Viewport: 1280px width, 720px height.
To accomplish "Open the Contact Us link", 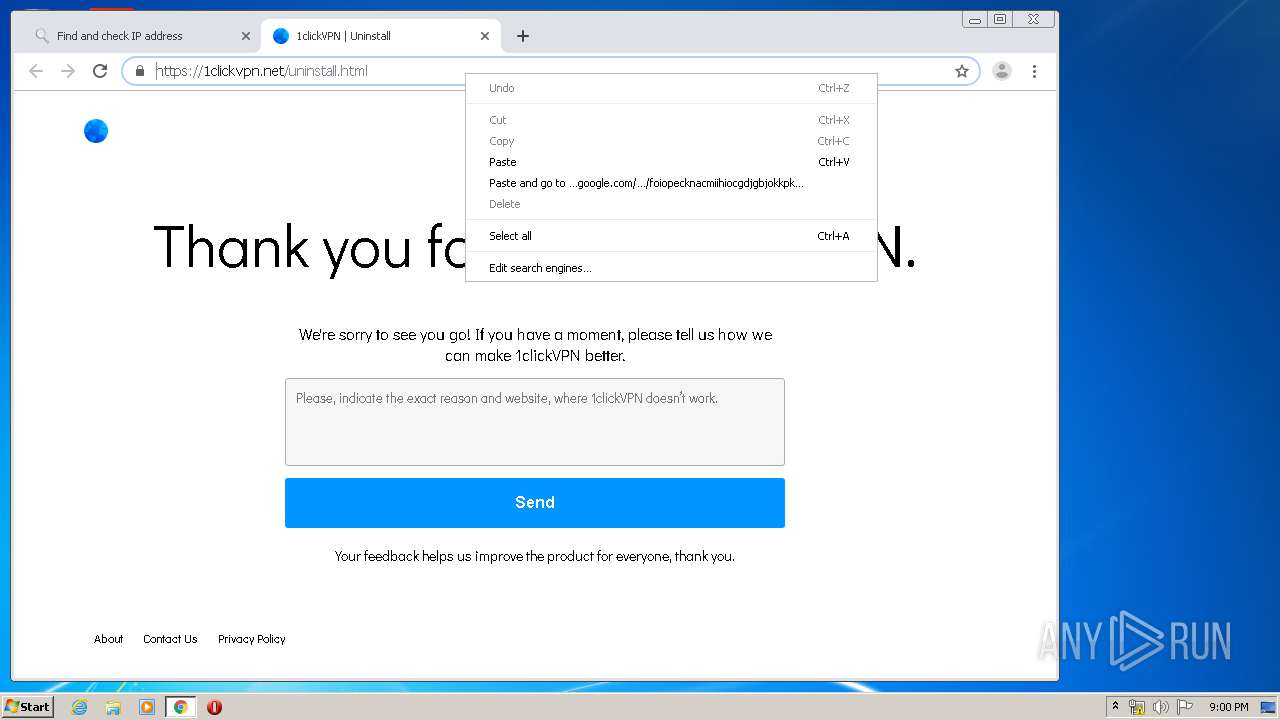I will tap(170, 639).
